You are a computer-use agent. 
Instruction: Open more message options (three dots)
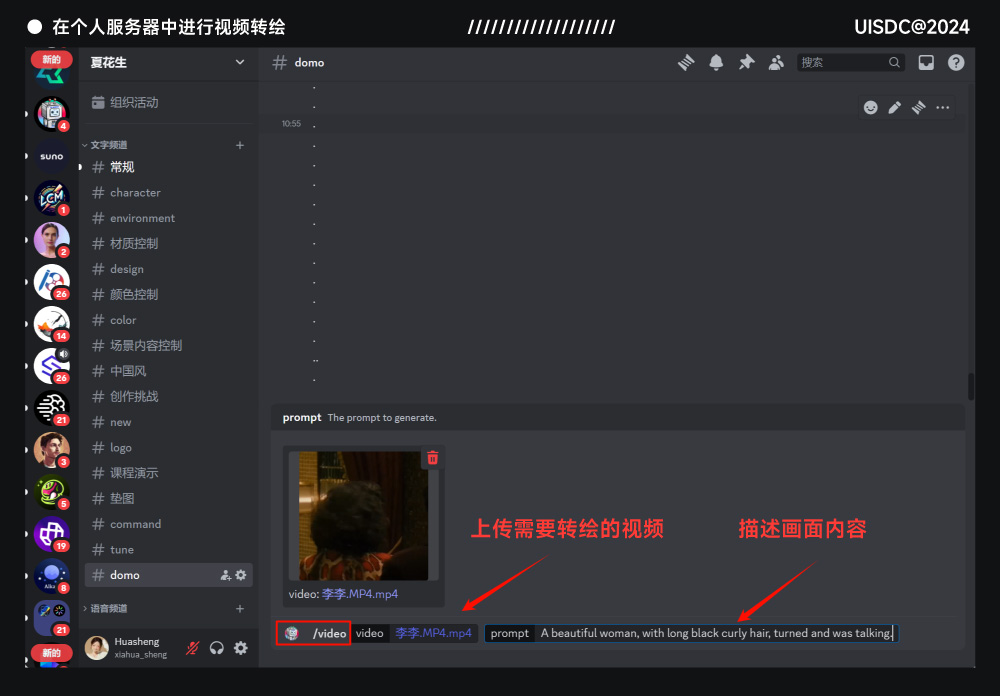click(943, 107)
